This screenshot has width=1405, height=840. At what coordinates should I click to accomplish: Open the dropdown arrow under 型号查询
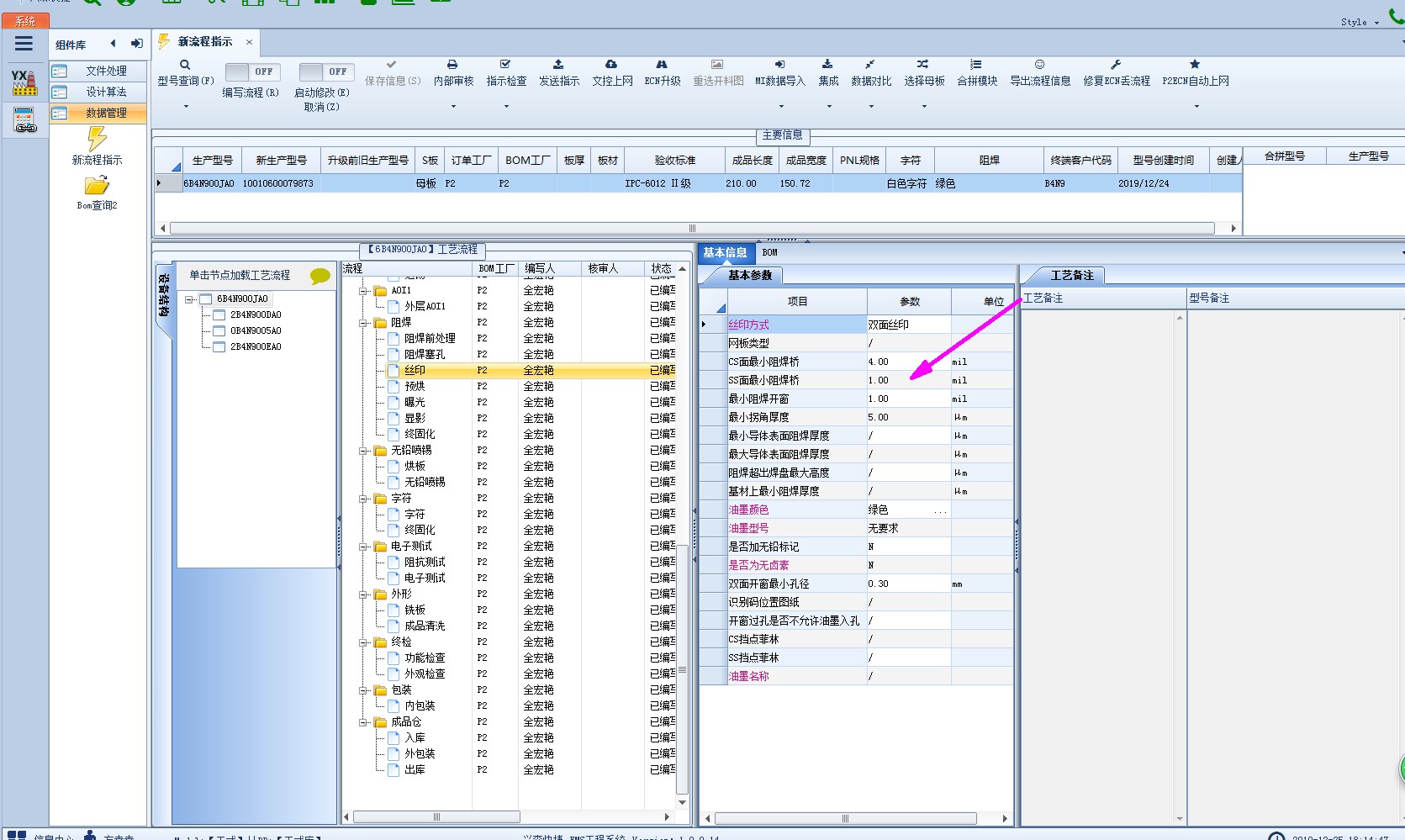[186, 107]
